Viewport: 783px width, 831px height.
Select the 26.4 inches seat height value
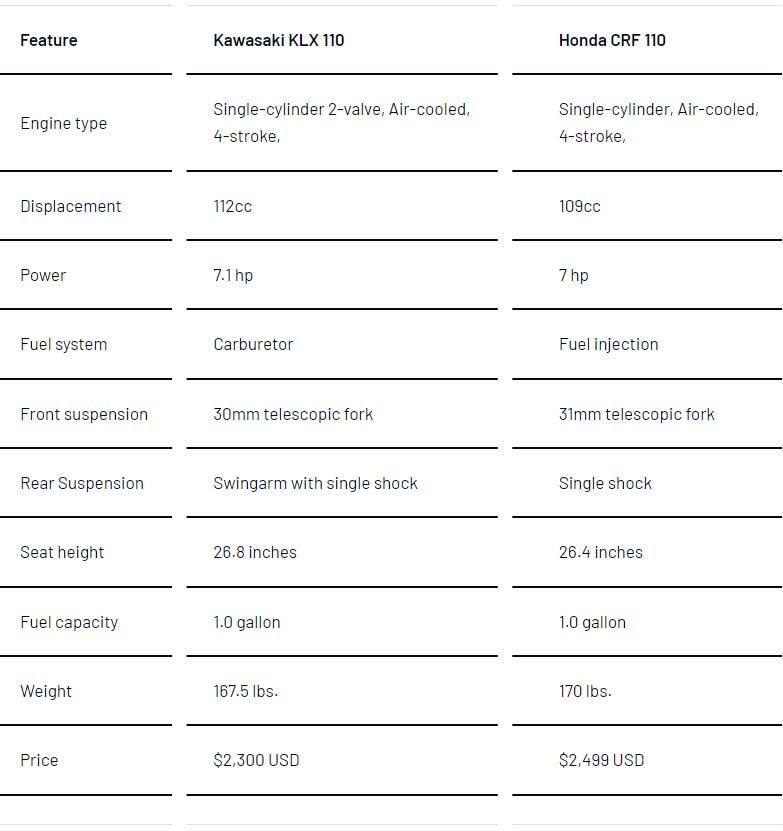click(x=601, y=553)
